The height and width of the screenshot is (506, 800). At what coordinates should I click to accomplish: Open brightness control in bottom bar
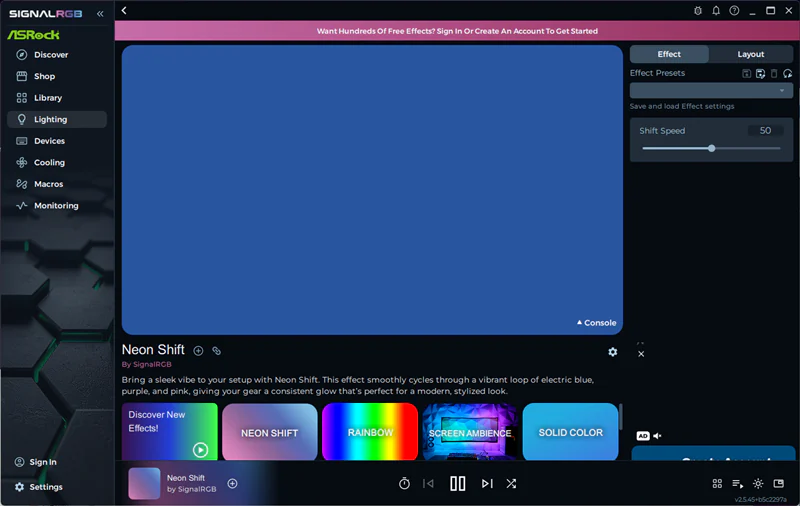758,484
